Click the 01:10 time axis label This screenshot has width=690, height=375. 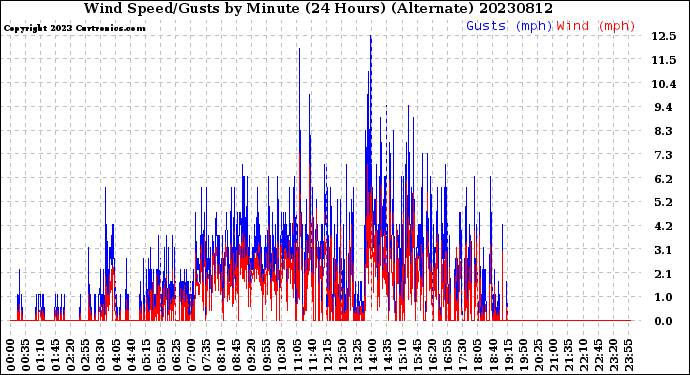[41, 355]
